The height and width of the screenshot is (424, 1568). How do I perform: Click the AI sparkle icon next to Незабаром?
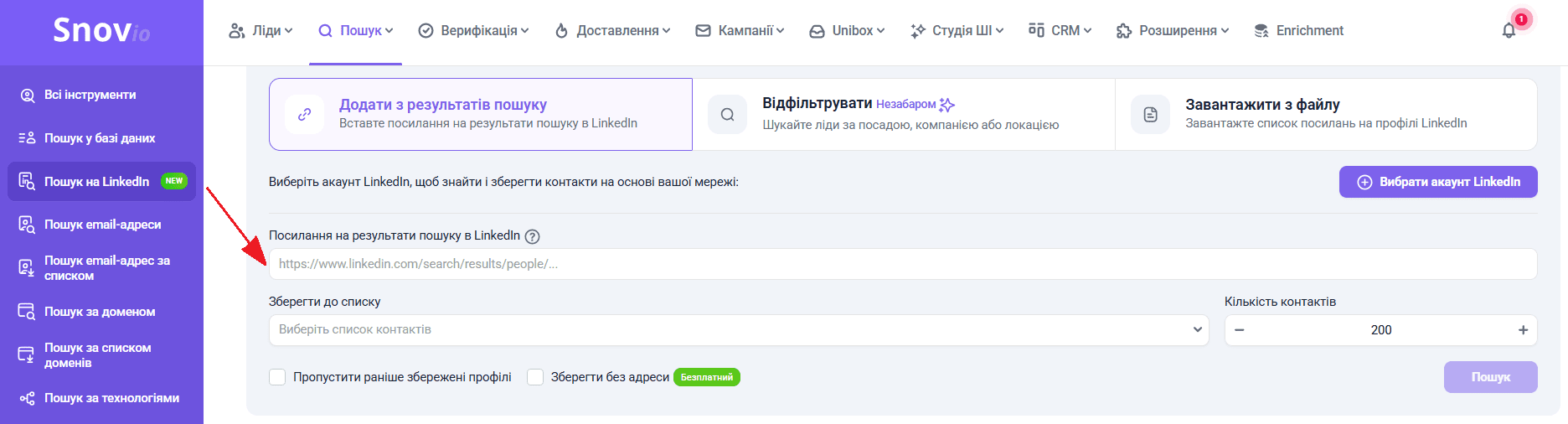(947, 104)
